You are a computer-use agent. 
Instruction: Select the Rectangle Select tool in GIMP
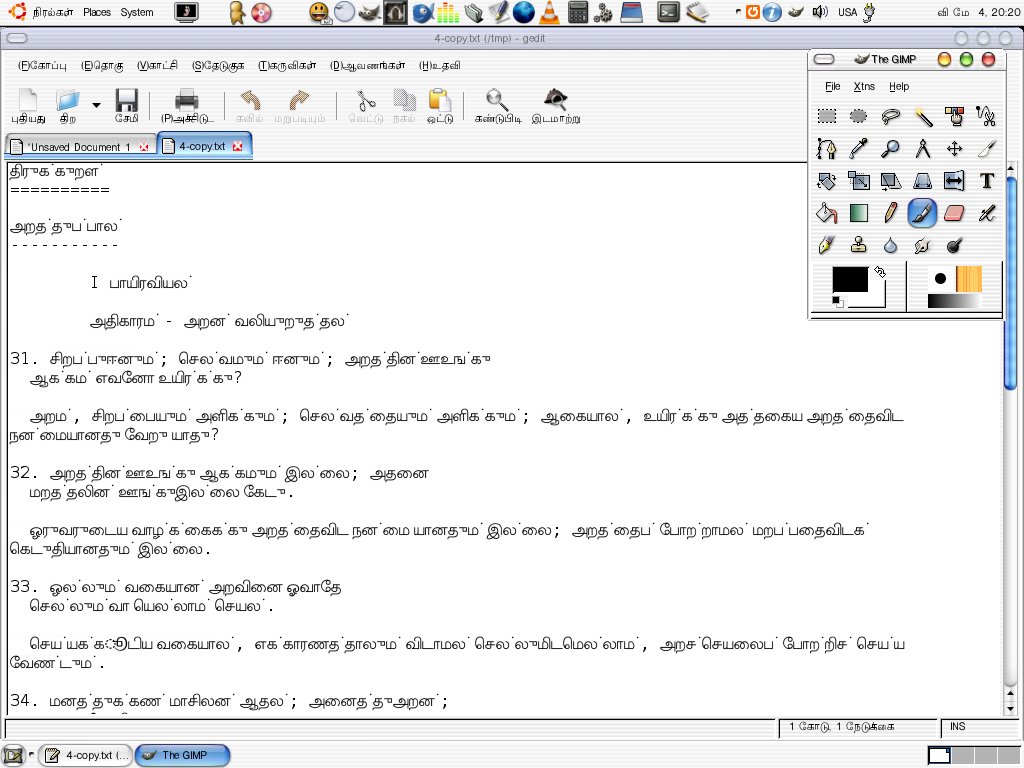(827, 117)
